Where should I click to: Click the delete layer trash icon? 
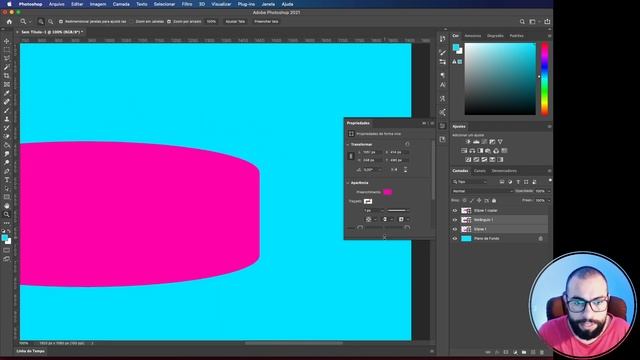[542, 352]
